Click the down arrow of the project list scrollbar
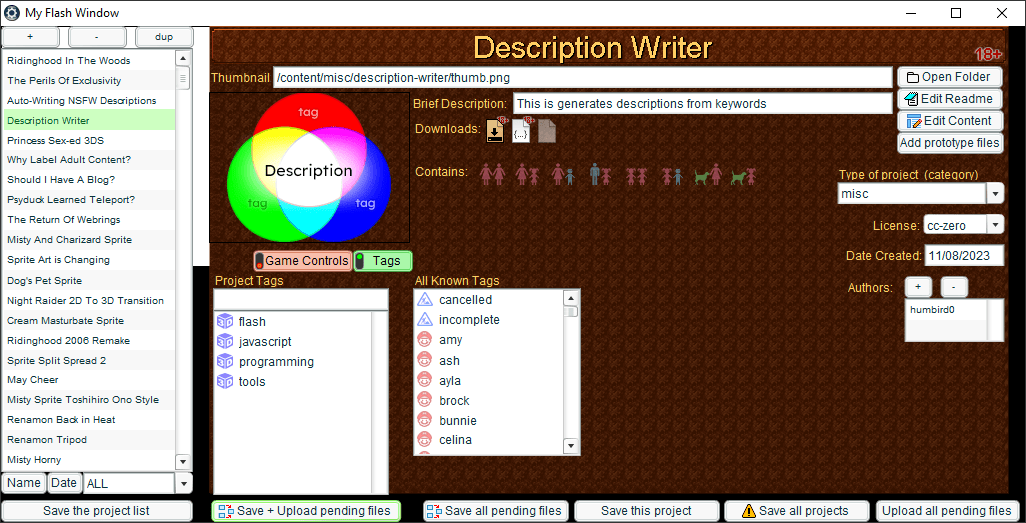Image resolution: width=1026 pixels, height=523 pixels. click(184, 461)
